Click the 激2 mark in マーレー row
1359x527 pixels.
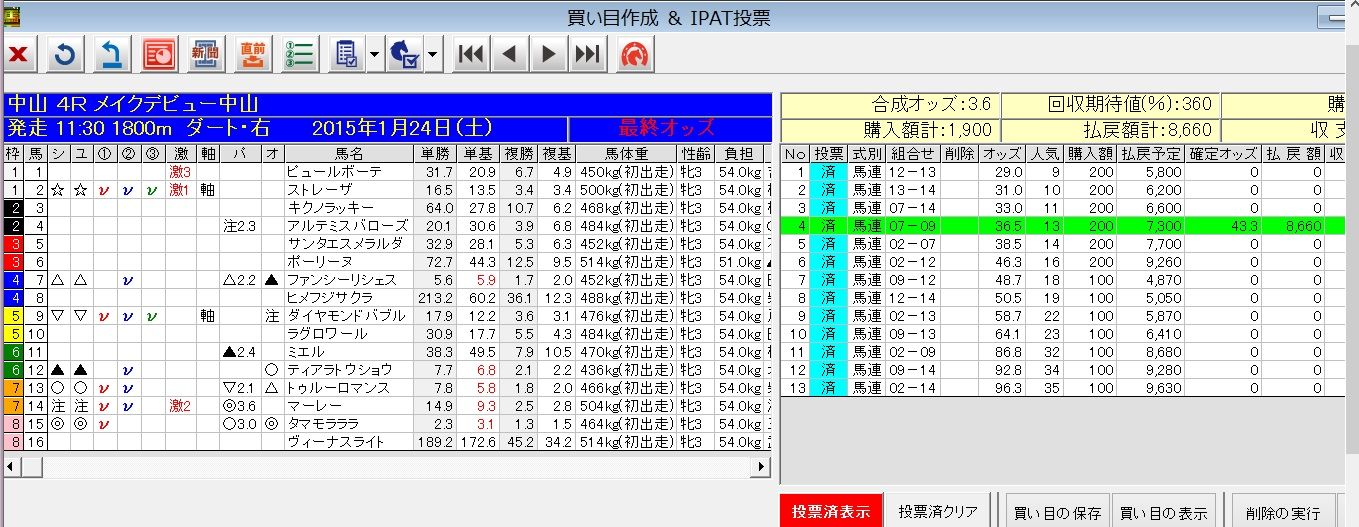[180, 406]
